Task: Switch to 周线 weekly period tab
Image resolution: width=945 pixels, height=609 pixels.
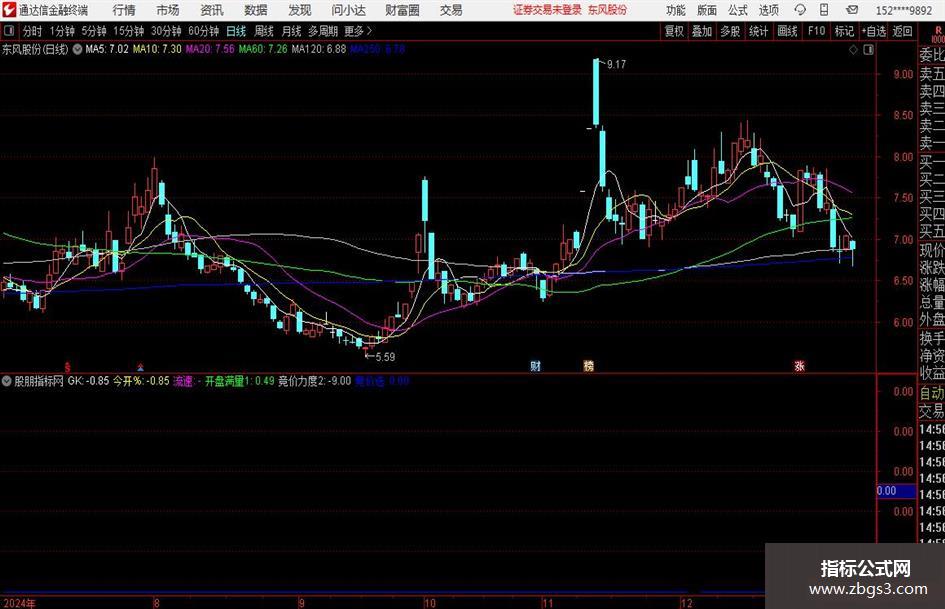Action: 263,31
